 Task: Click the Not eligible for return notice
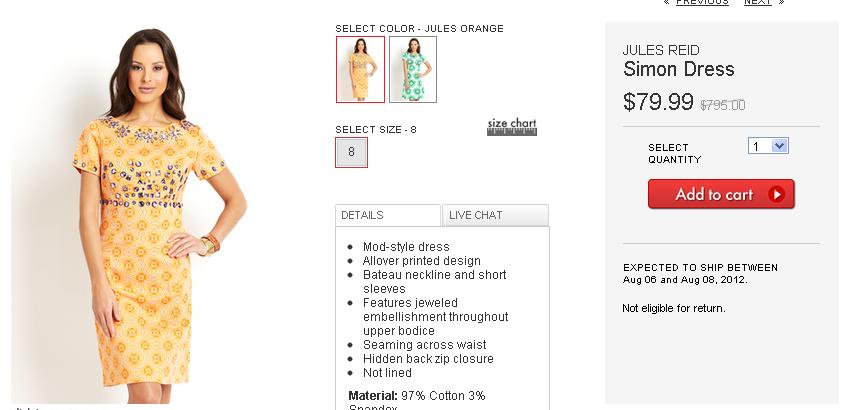pyautogui.click(x=673, y=308)
